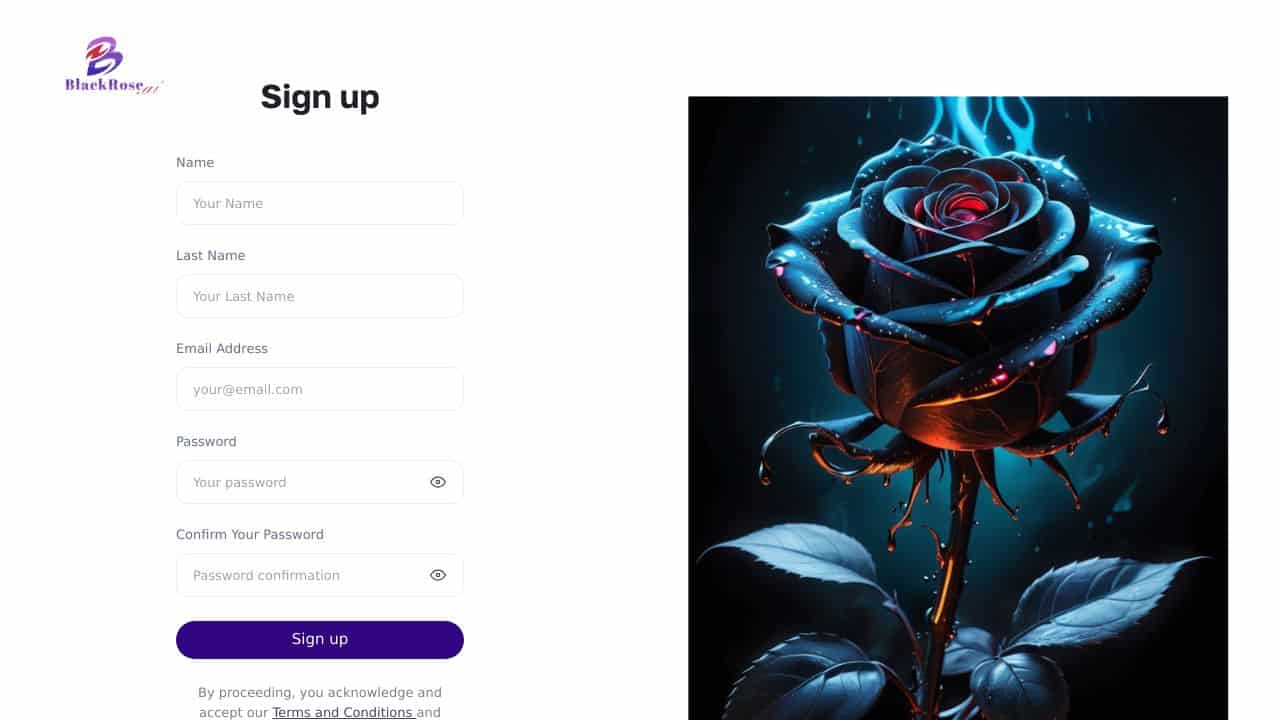Click the Confirm Your Password label
The image size is (1280, 720).
[x=250, y=534]
